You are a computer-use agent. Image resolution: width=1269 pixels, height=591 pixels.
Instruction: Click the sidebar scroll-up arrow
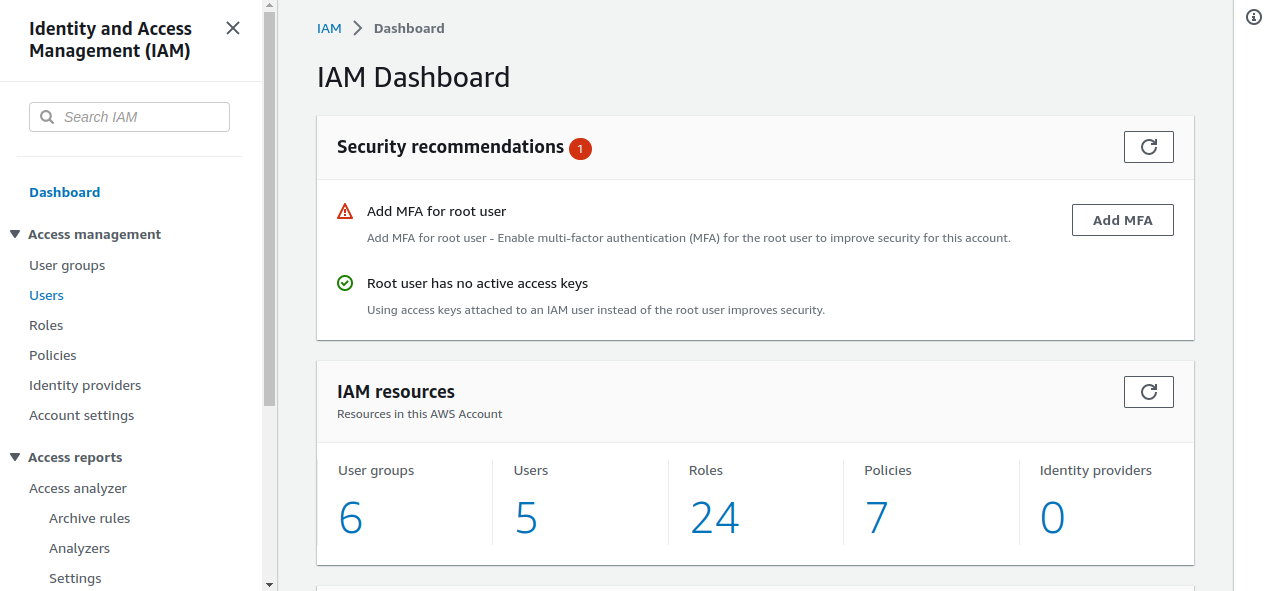[x=269, y=6]
